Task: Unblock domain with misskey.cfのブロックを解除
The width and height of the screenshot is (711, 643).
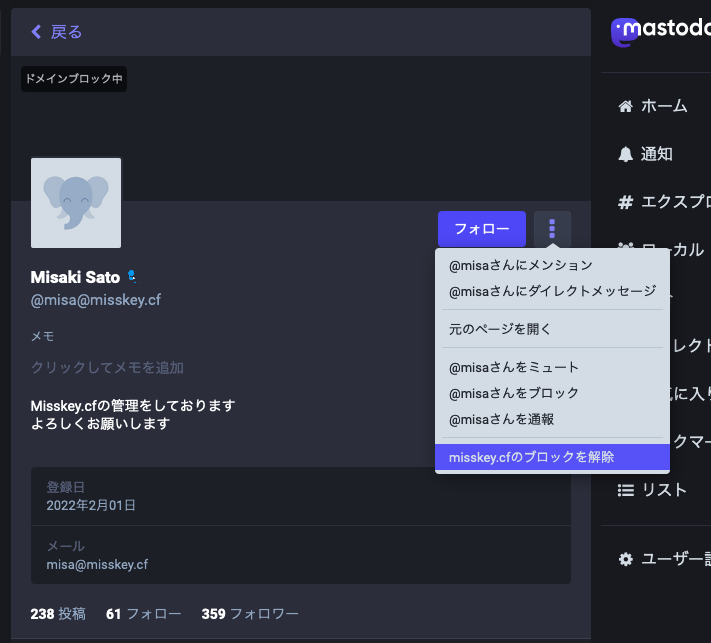Action: coord(531,457)
